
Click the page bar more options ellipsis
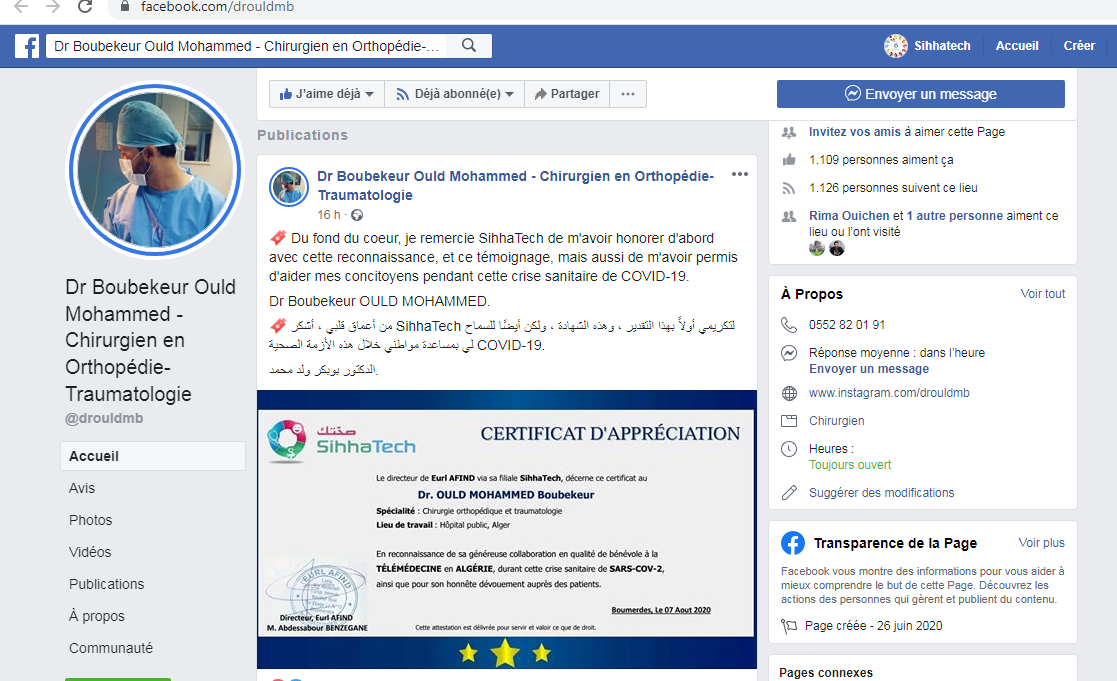(628, 94)
